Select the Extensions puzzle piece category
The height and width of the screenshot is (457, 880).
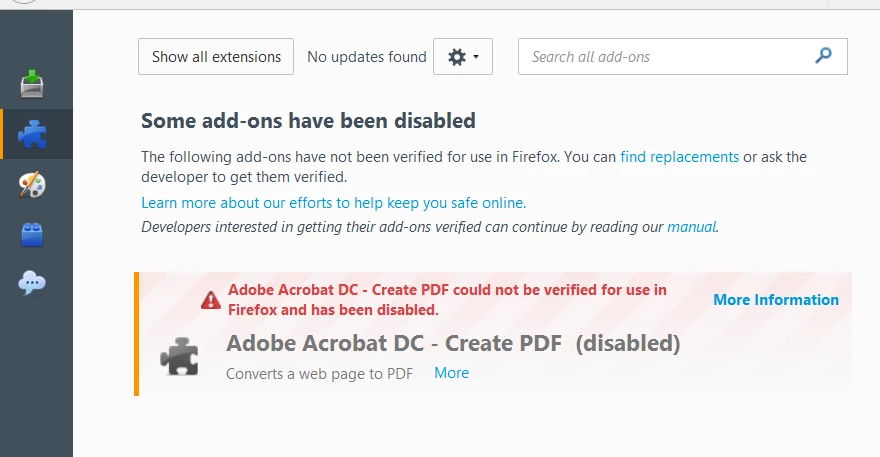pyautogui.click(x=32, y=134)
